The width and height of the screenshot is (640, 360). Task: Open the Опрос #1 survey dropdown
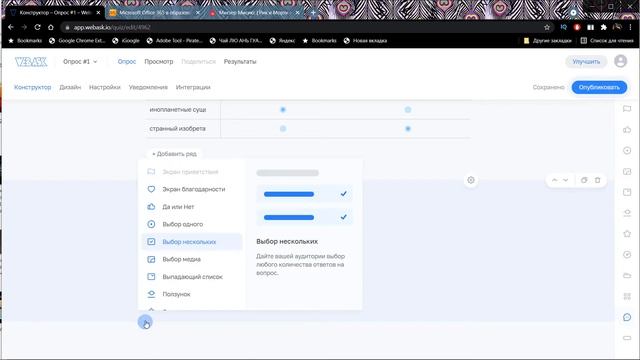coord(80,62)
